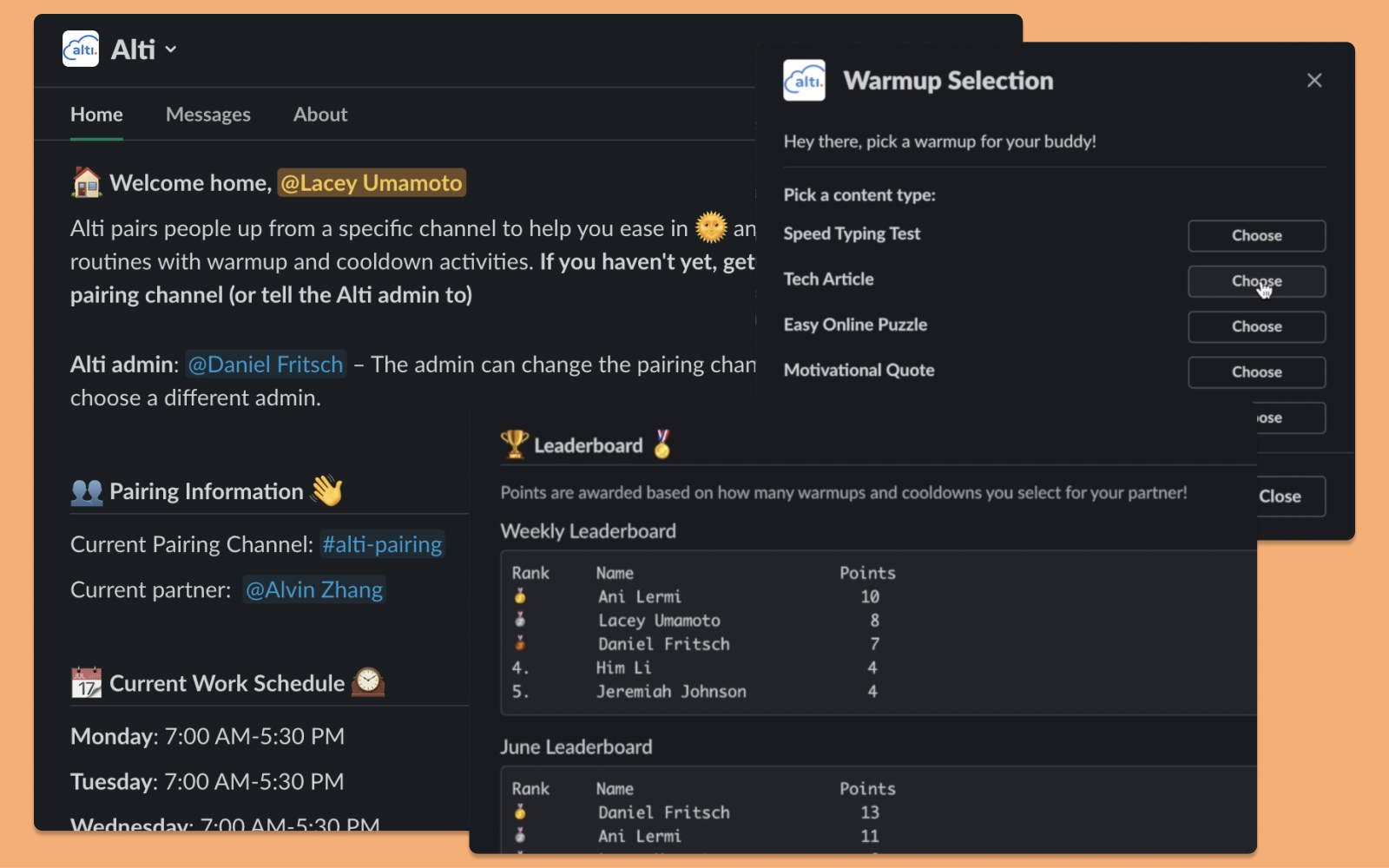Click the @Lacey Umamoto mention
The width and height of the screenshot is (1389, 868).
[x=372, y=183]
